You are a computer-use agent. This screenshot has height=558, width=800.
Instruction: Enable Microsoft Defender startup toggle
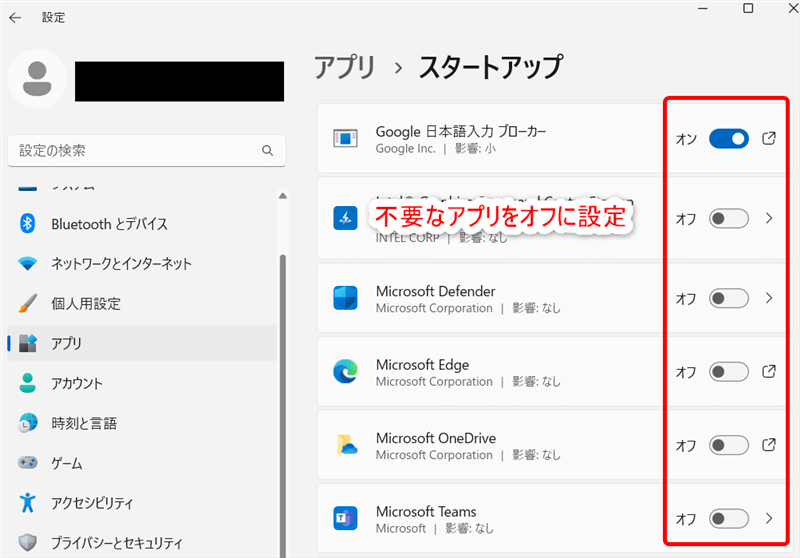point(729,298)
